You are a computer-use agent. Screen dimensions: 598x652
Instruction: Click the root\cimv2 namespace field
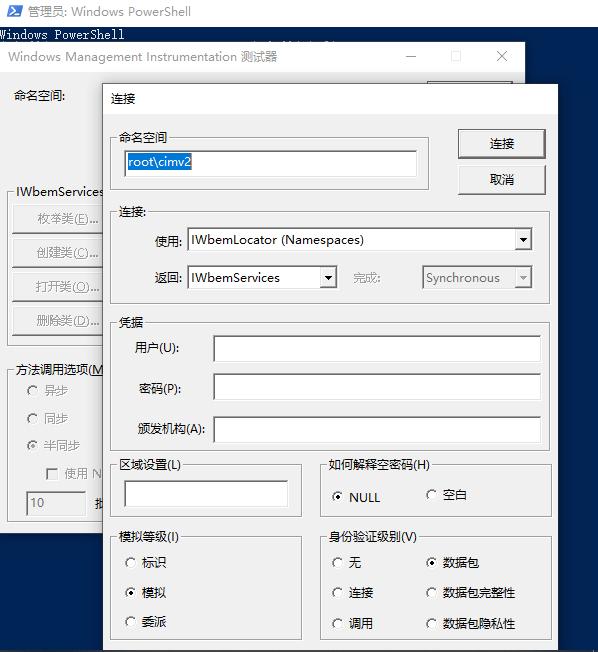[270, 163]
